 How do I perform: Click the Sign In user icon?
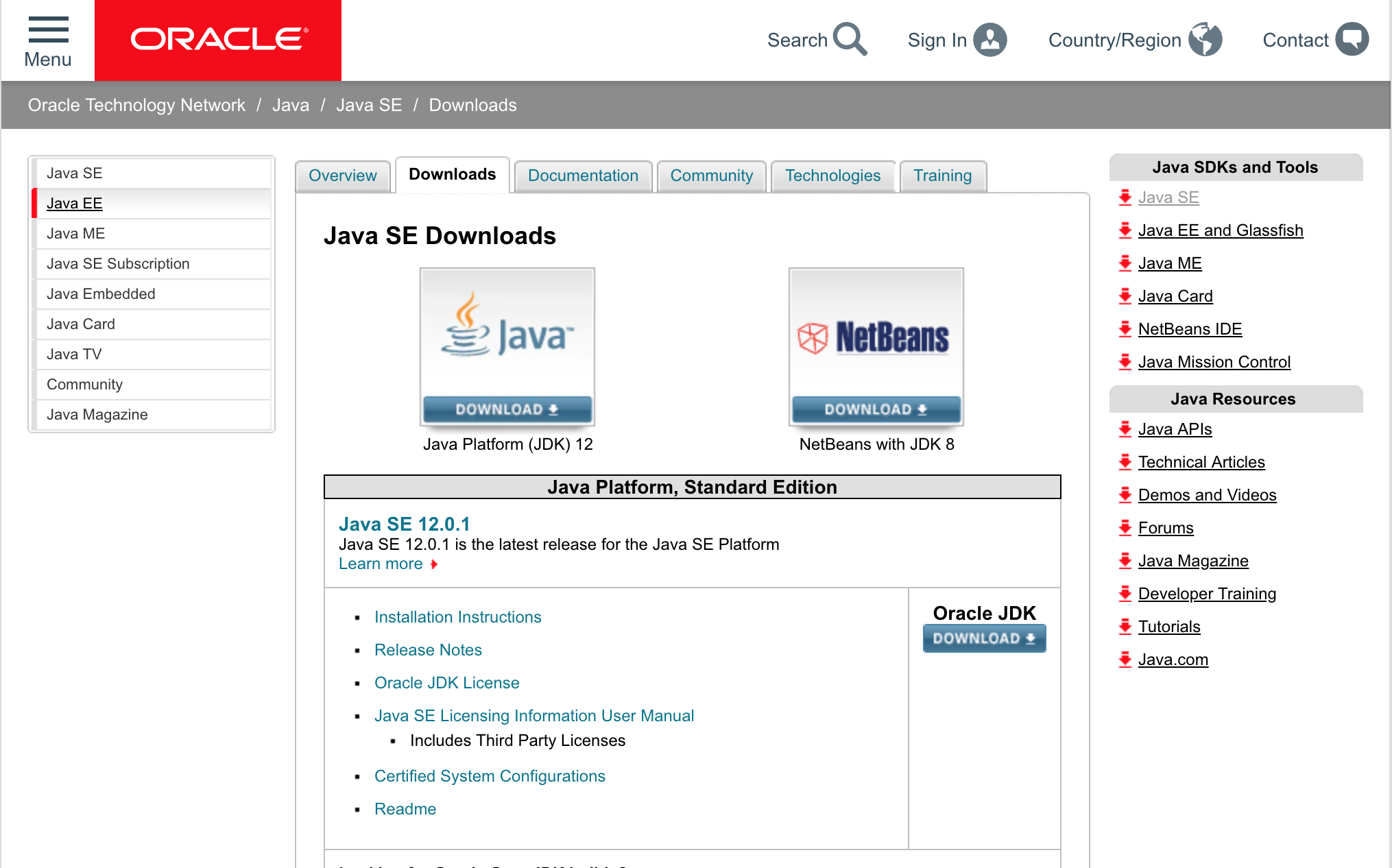click(990, 40)
